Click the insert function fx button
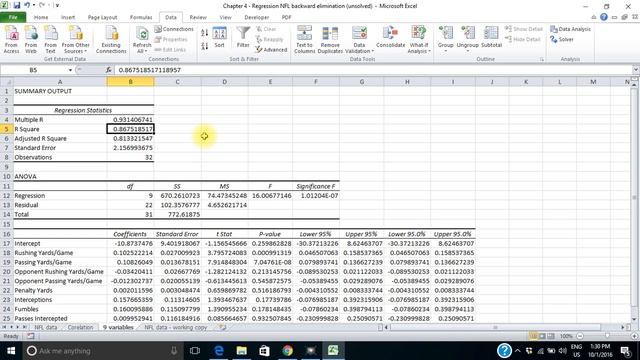Viewport: 640px width, 360px height. coord(109,70)
